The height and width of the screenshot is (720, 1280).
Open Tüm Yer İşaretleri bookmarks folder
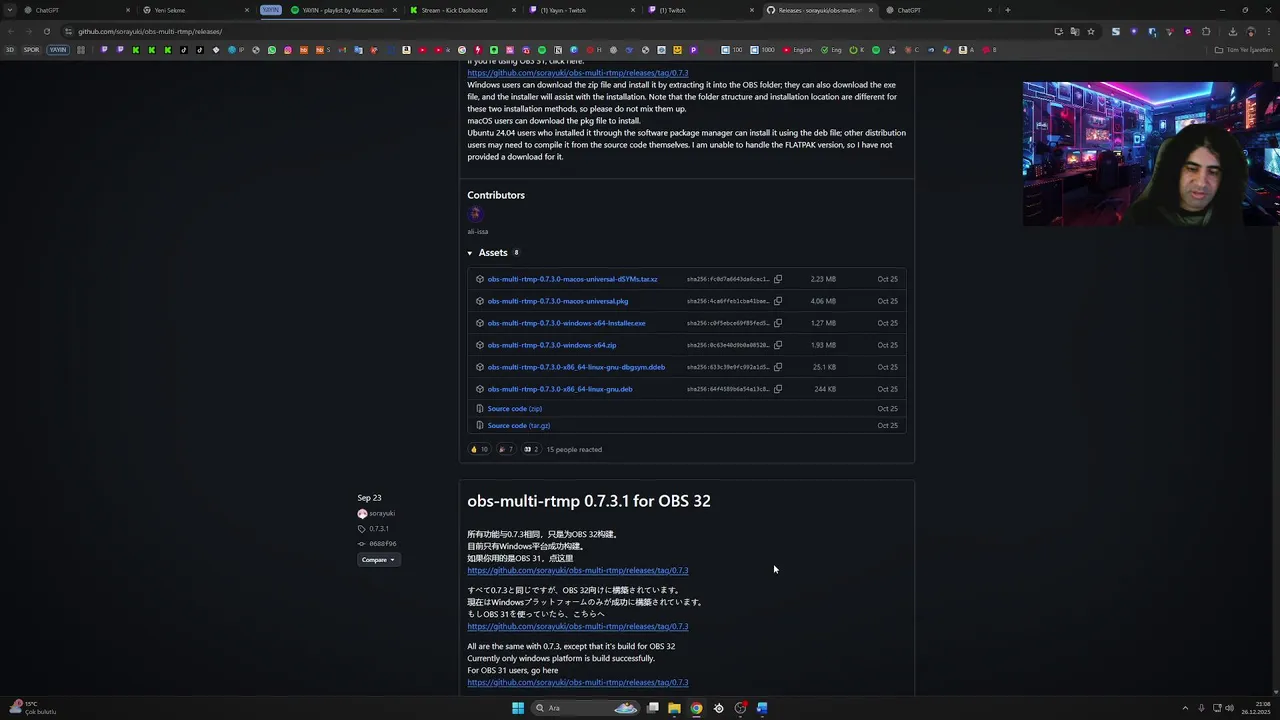tap(1245, 49)
